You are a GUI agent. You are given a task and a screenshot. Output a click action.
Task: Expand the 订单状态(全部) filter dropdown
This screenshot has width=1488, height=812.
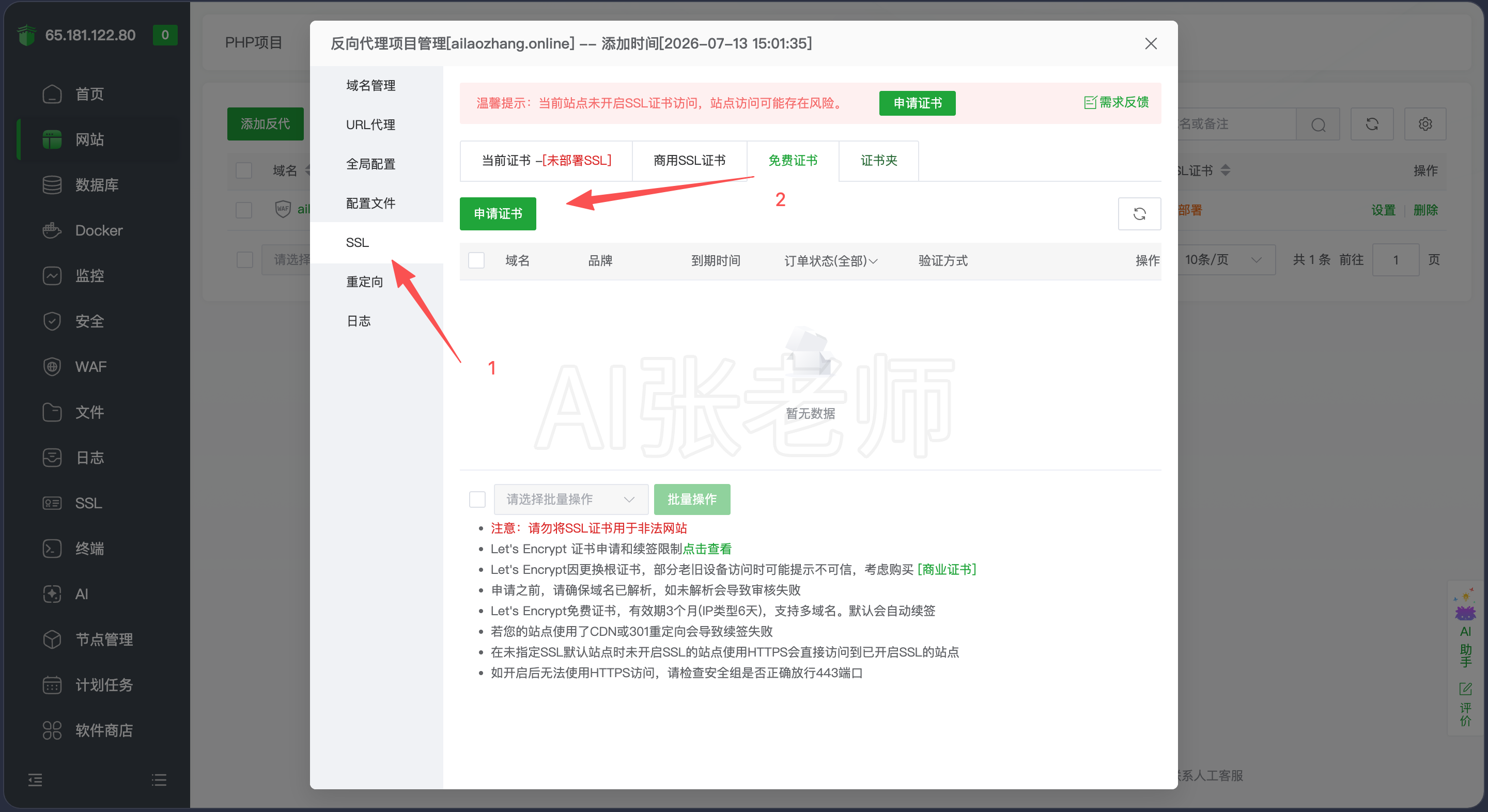pyautogui.click(x=831, y=261)
